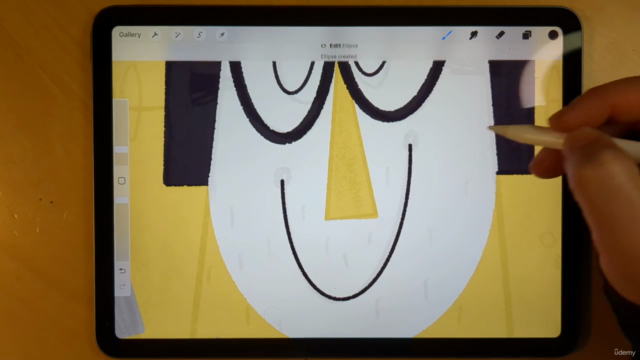The width and height of the screenshot is (640, 360).
Task: Click the brush opacity slider
Action: (122, 229)
